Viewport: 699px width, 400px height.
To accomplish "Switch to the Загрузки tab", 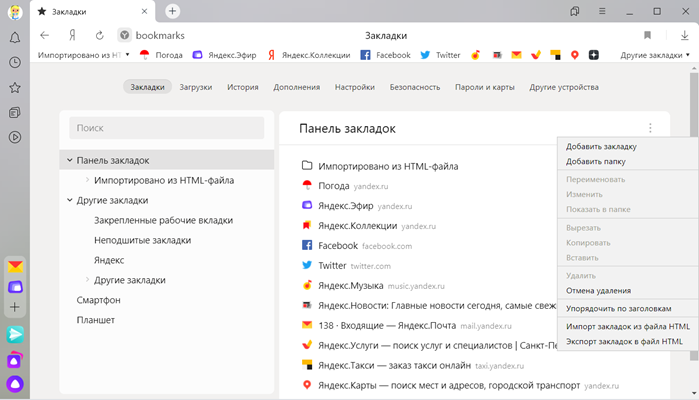I will point(196,87).
